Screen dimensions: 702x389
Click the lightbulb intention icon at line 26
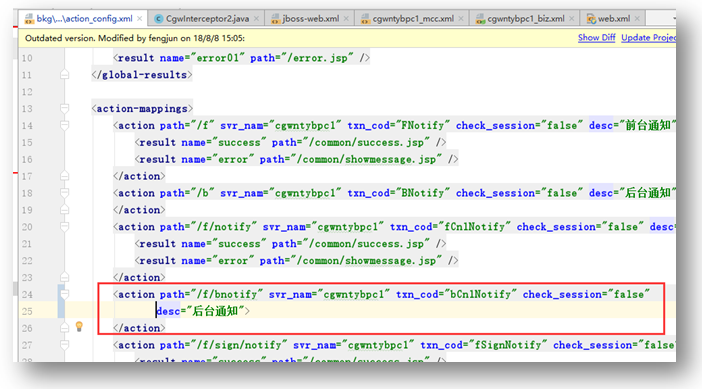click(x=79, y=326)
